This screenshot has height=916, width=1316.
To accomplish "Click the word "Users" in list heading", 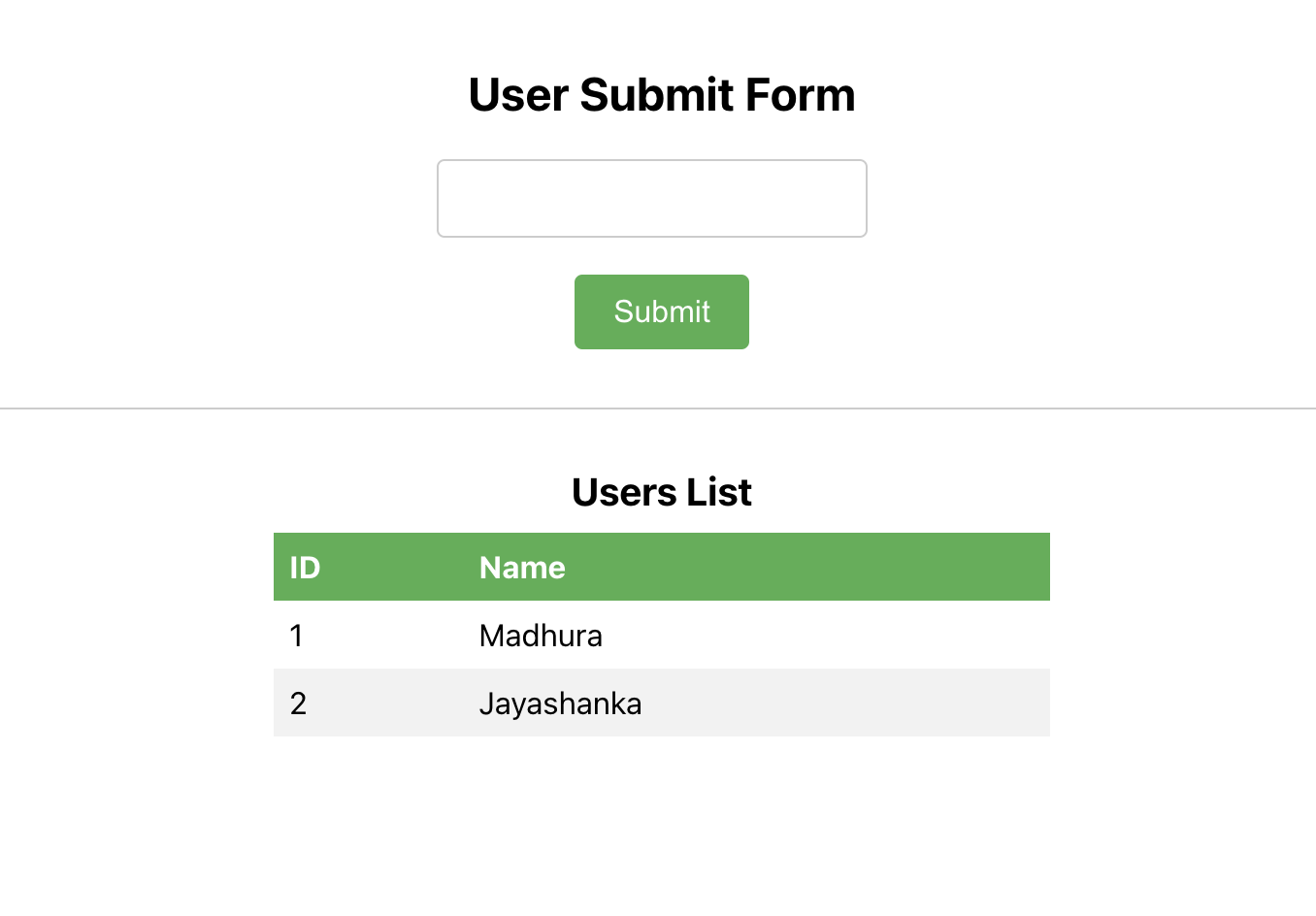I will click(623, 493).
